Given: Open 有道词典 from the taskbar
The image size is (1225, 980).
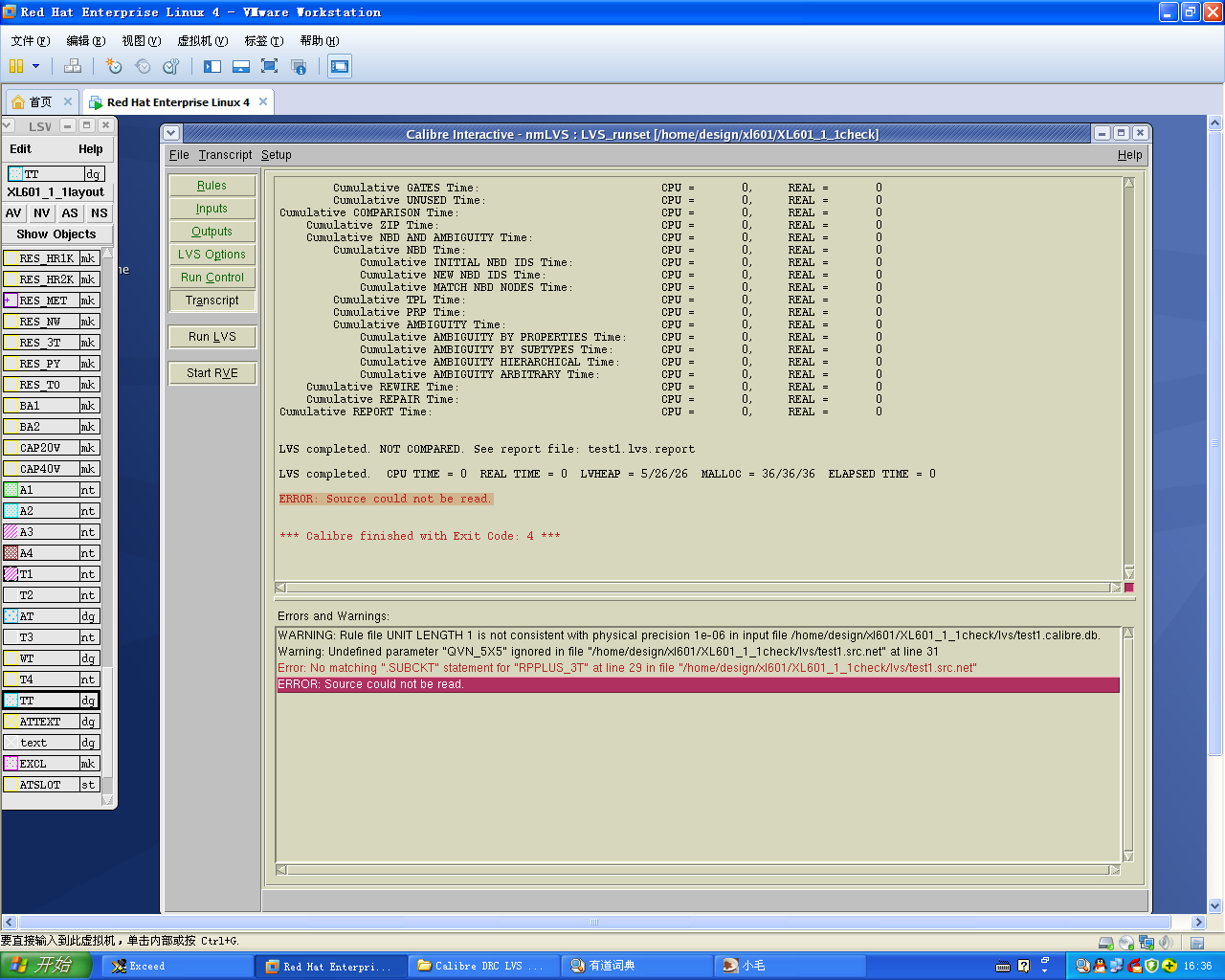Looking at the screenshot, I should (x=636, y=967).
